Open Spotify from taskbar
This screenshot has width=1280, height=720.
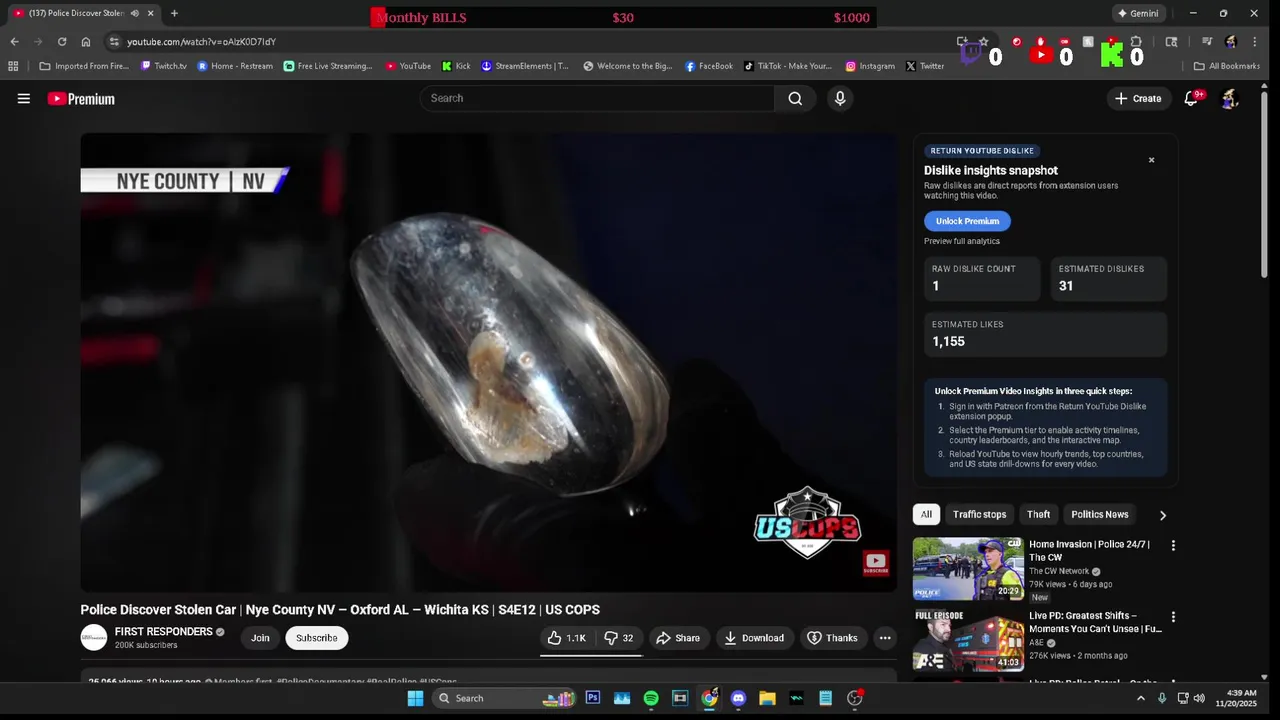point(651,698)
